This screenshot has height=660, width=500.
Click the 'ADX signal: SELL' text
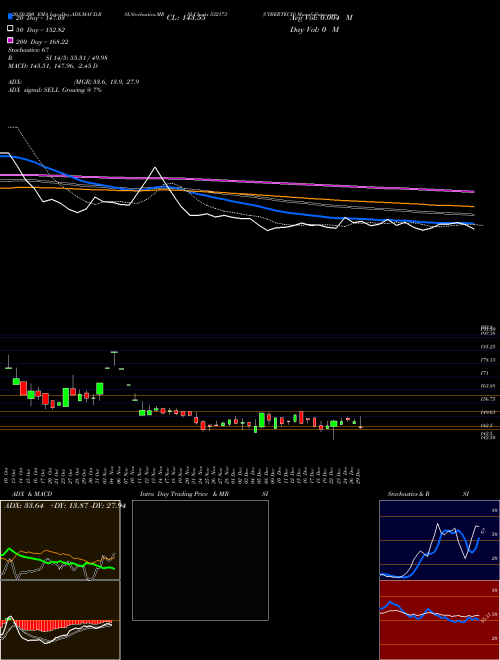click(x=34, y=90)
